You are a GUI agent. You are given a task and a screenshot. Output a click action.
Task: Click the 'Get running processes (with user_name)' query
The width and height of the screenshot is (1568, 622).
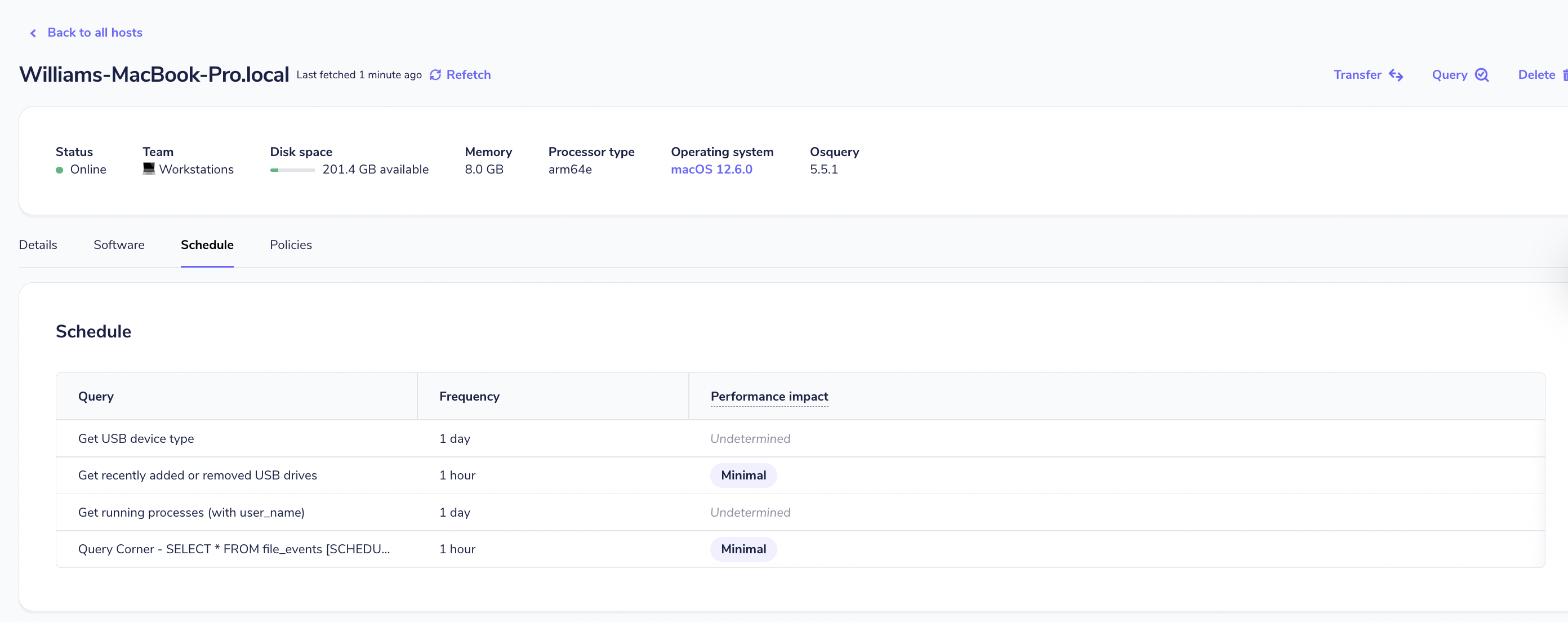click(x=191, y=513)
